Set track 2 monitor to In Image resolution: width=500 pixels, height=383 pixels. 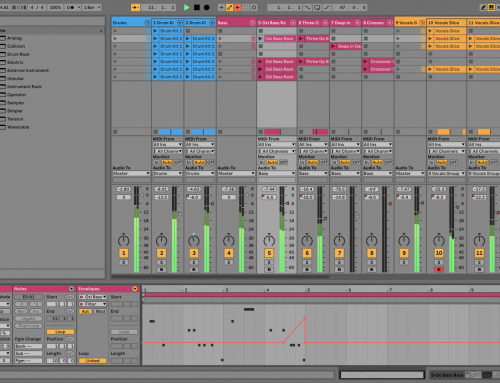click(x=156, y=162)
